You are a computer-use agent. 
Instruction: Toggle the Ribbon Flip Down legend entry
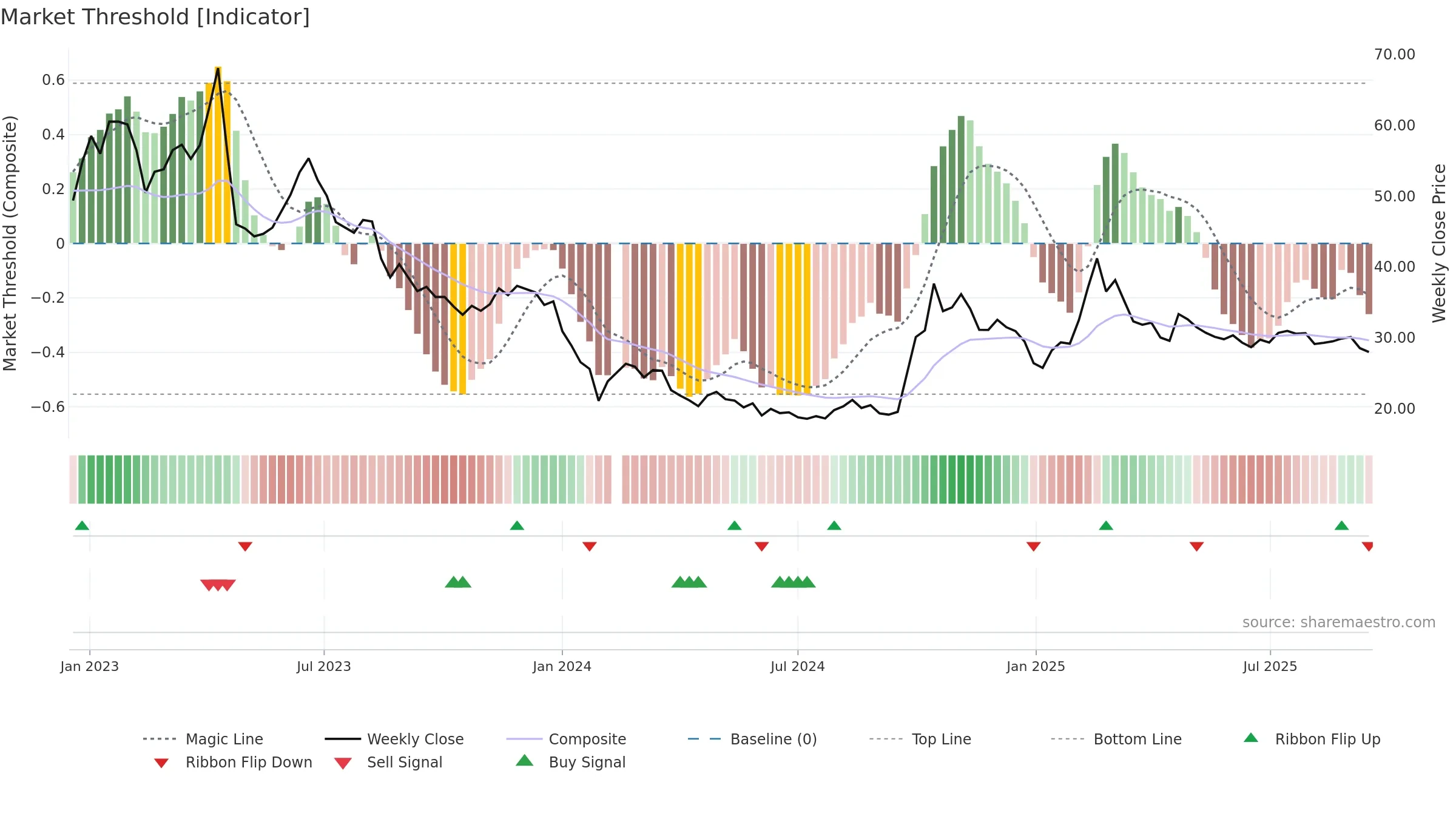pos(232,762)
